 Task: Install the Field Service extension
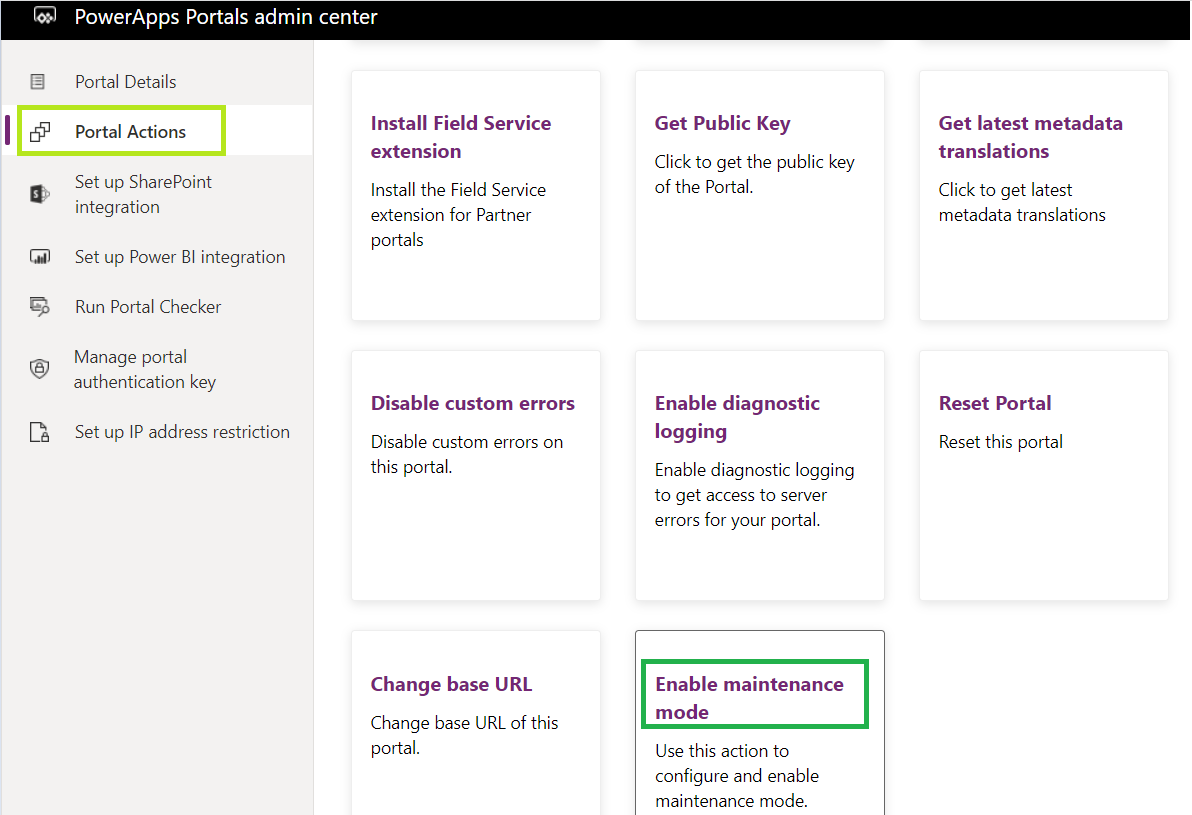460,137
